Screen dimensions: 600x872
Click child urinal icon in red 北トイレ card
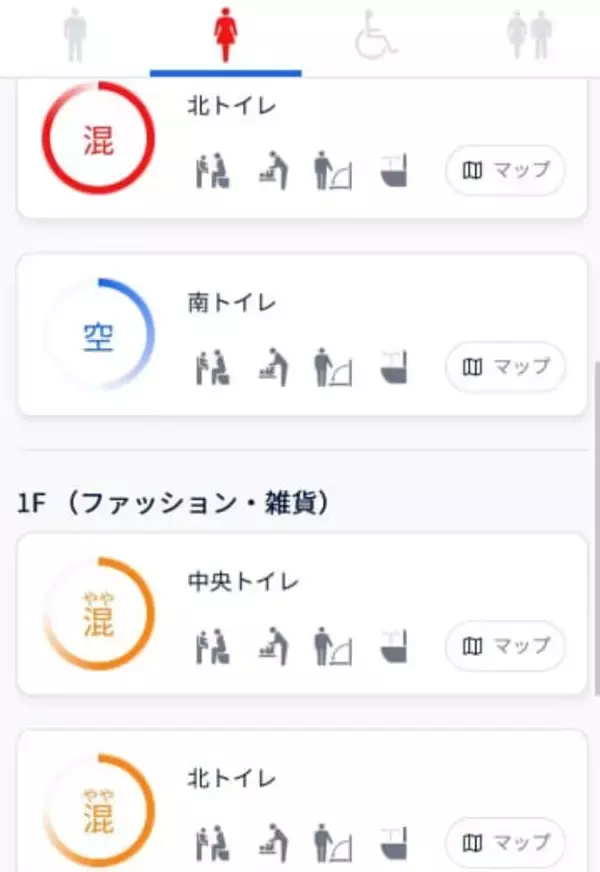pos(334,171)
